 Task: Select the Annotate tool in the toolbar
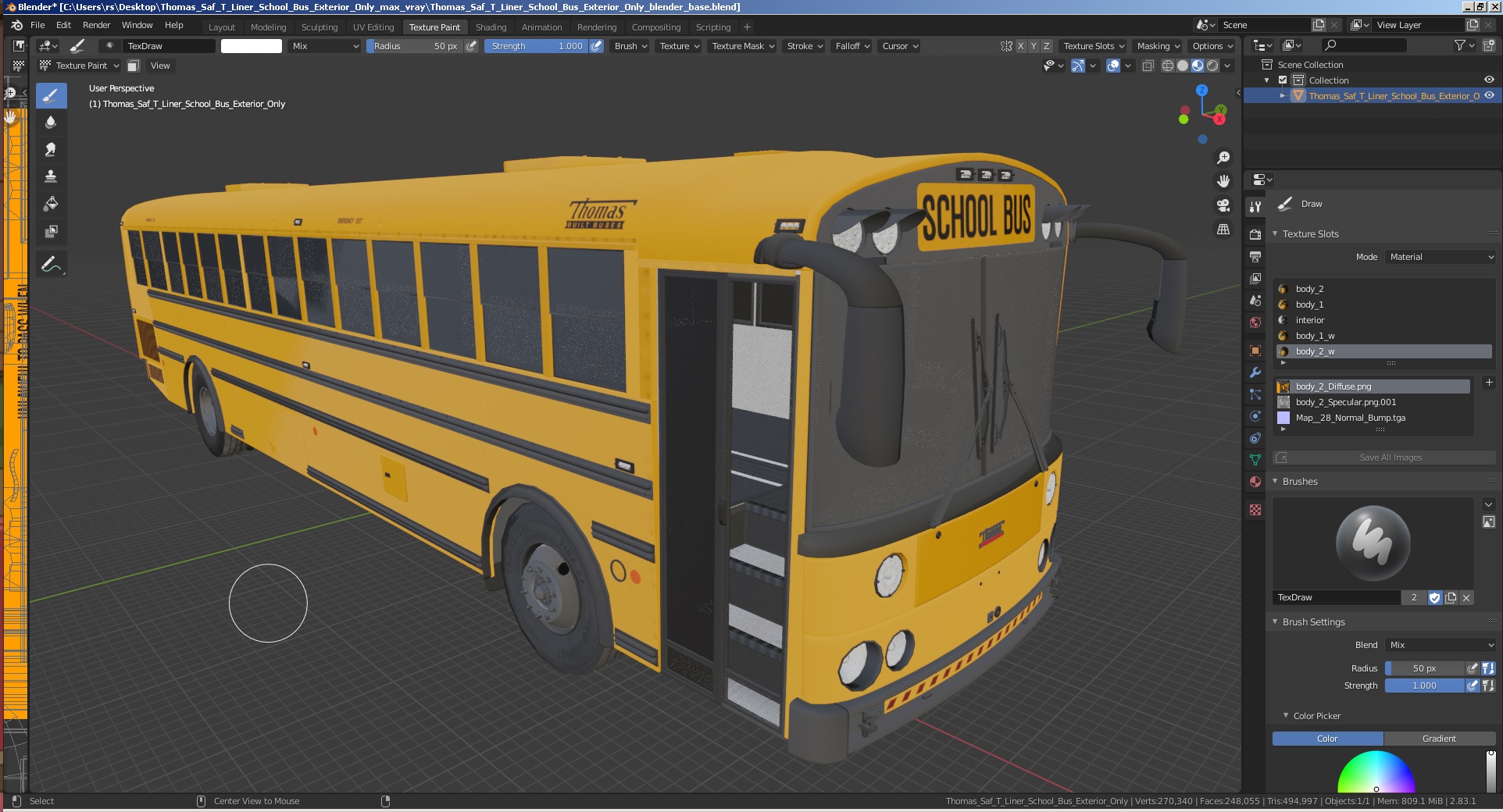tap(51, 265)
